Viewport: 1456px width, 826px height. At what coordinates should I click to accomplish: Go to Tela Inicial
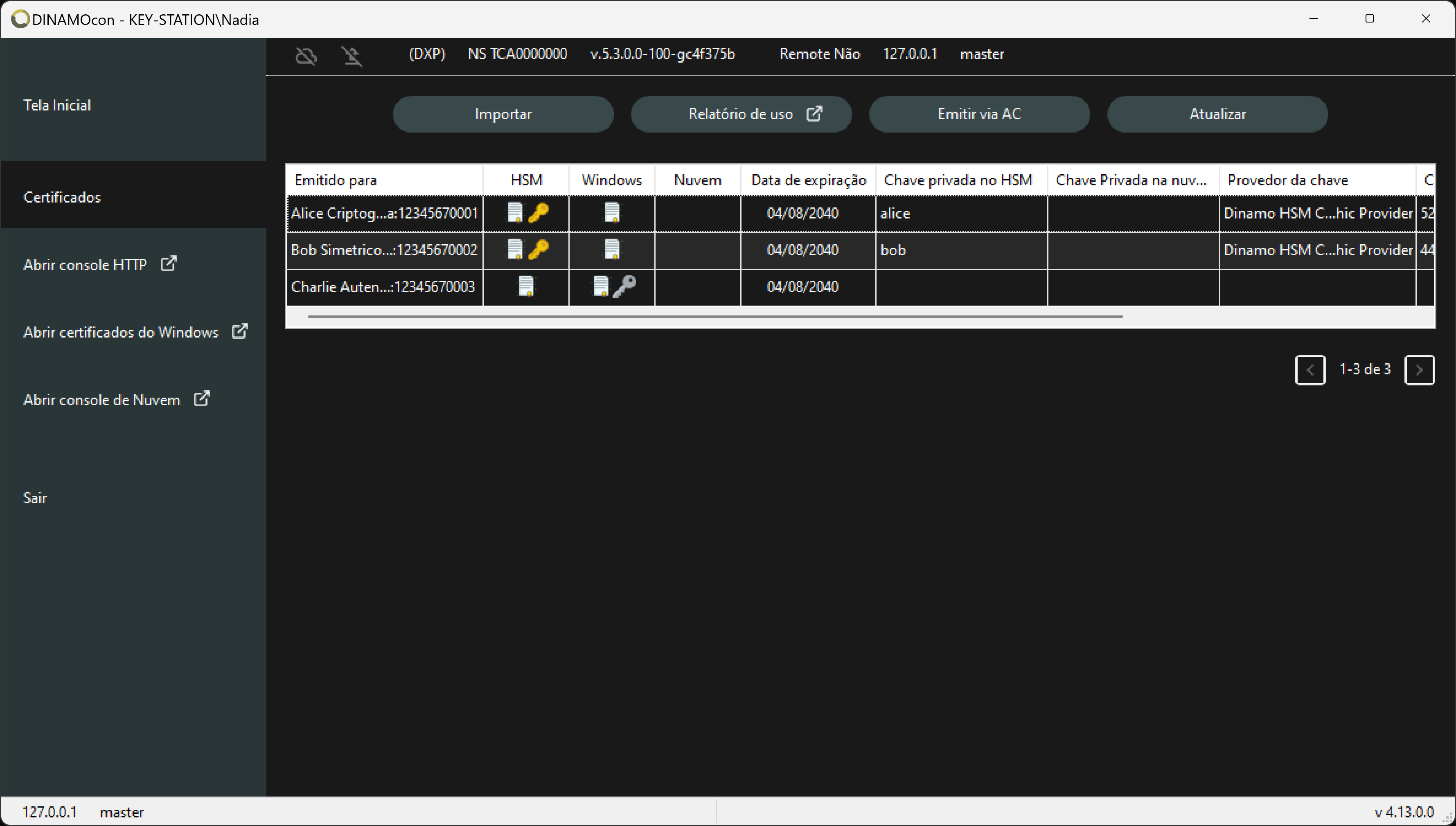(x=57, y=105)
